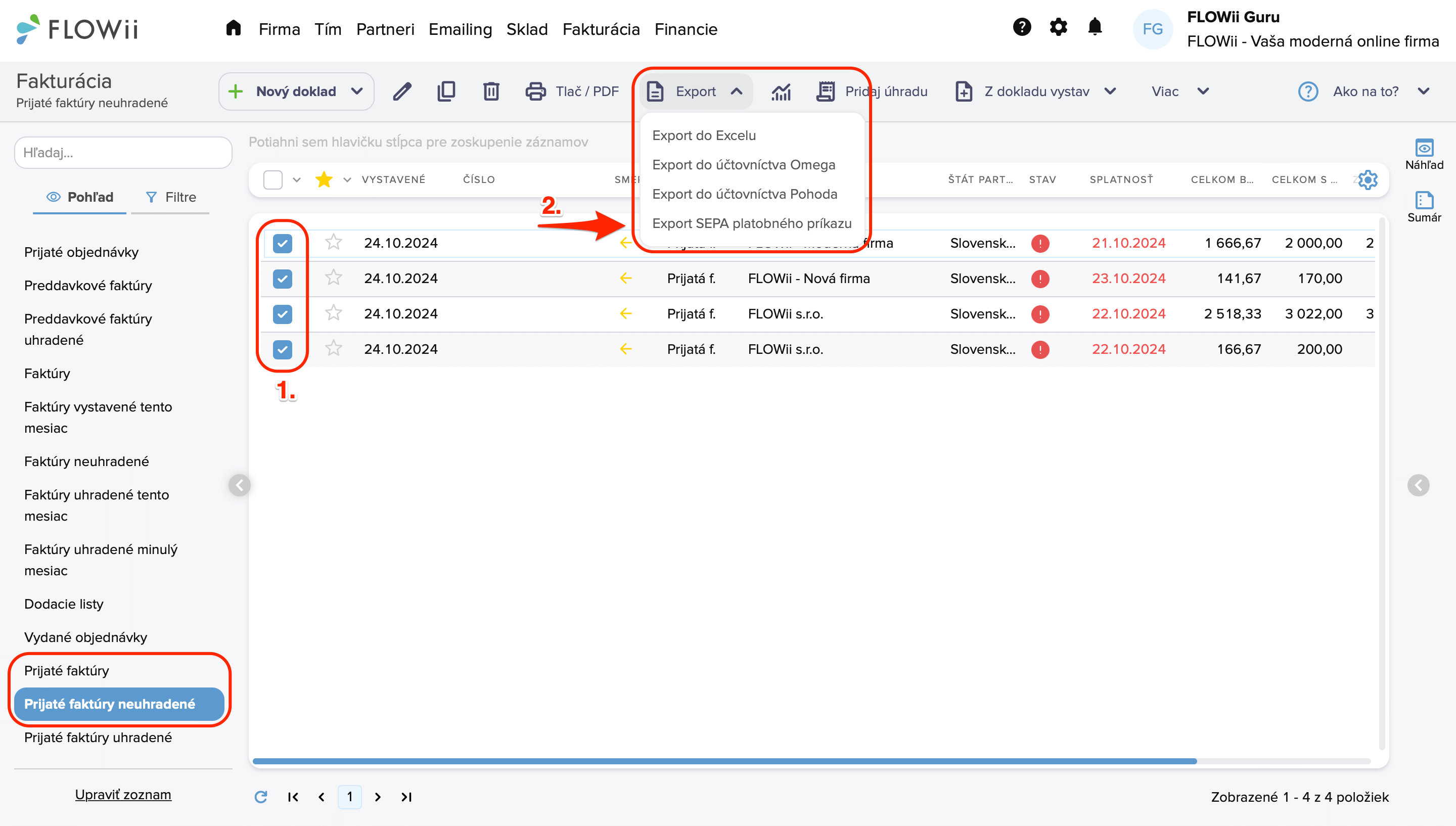Open the help question mark icon

1022,27
